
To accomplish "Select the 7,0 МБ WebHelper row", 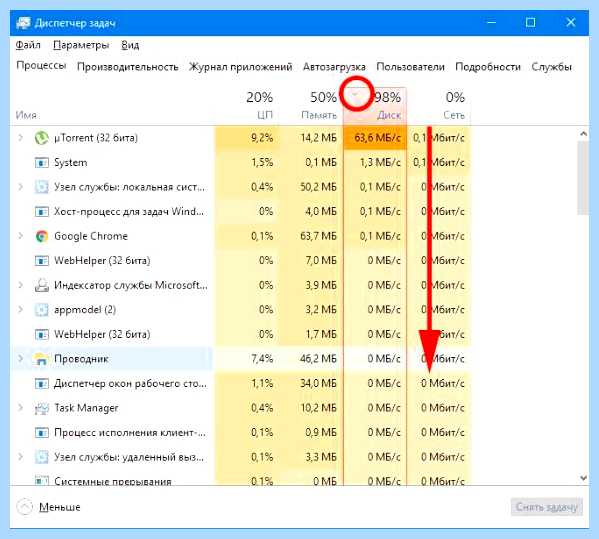I will click(241, 261).
